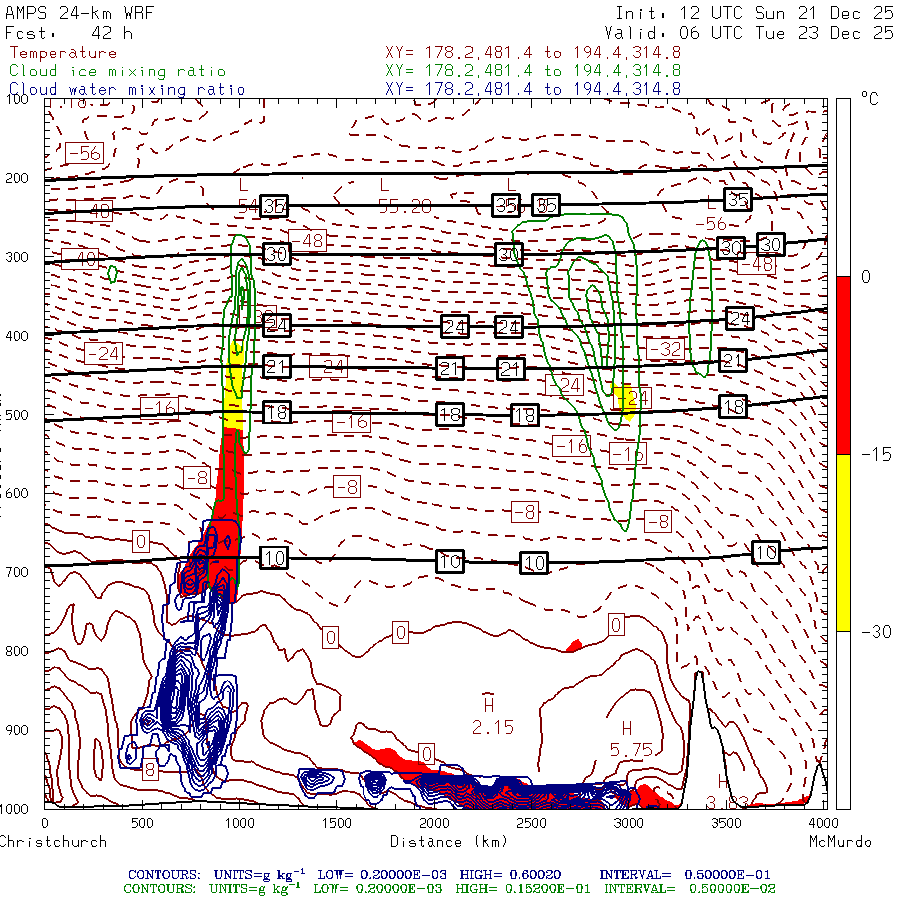Viewport: 900px width, 900px height.
Task: Click the "AMPS 24-km WRF" title
Action: [x=79, y=13]
